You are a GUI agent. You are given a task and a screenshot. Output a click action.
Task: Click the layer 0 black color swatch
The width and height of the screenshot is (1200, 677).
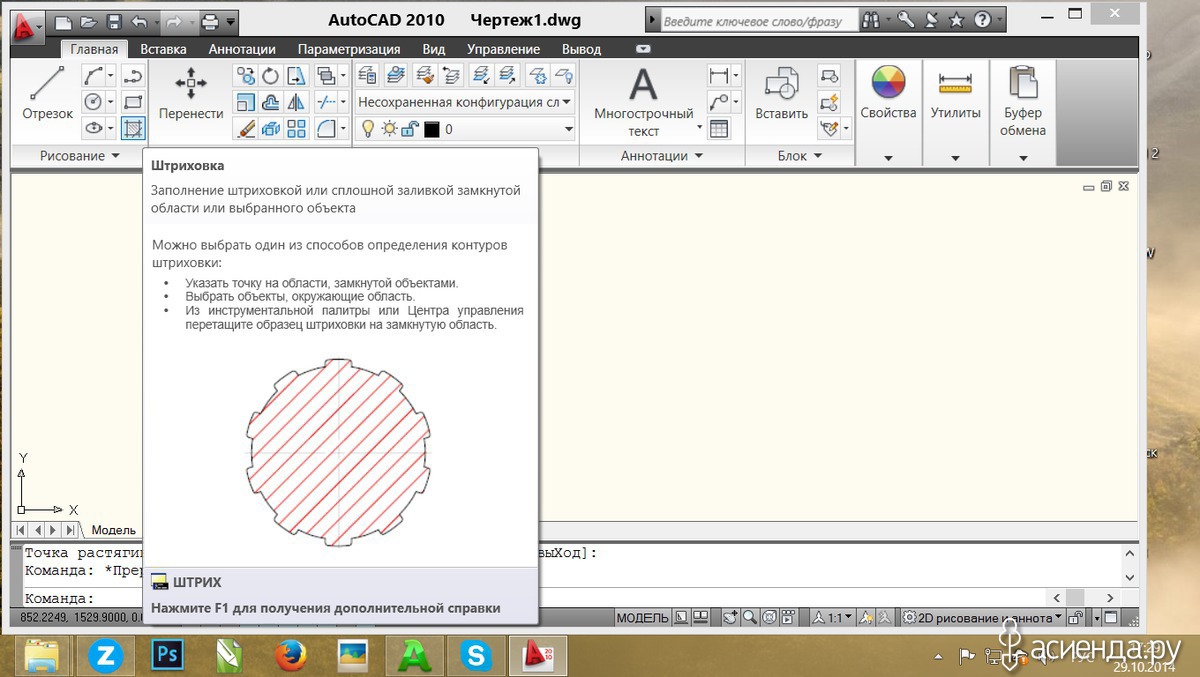pyautogui.click(x=432, y=129)
